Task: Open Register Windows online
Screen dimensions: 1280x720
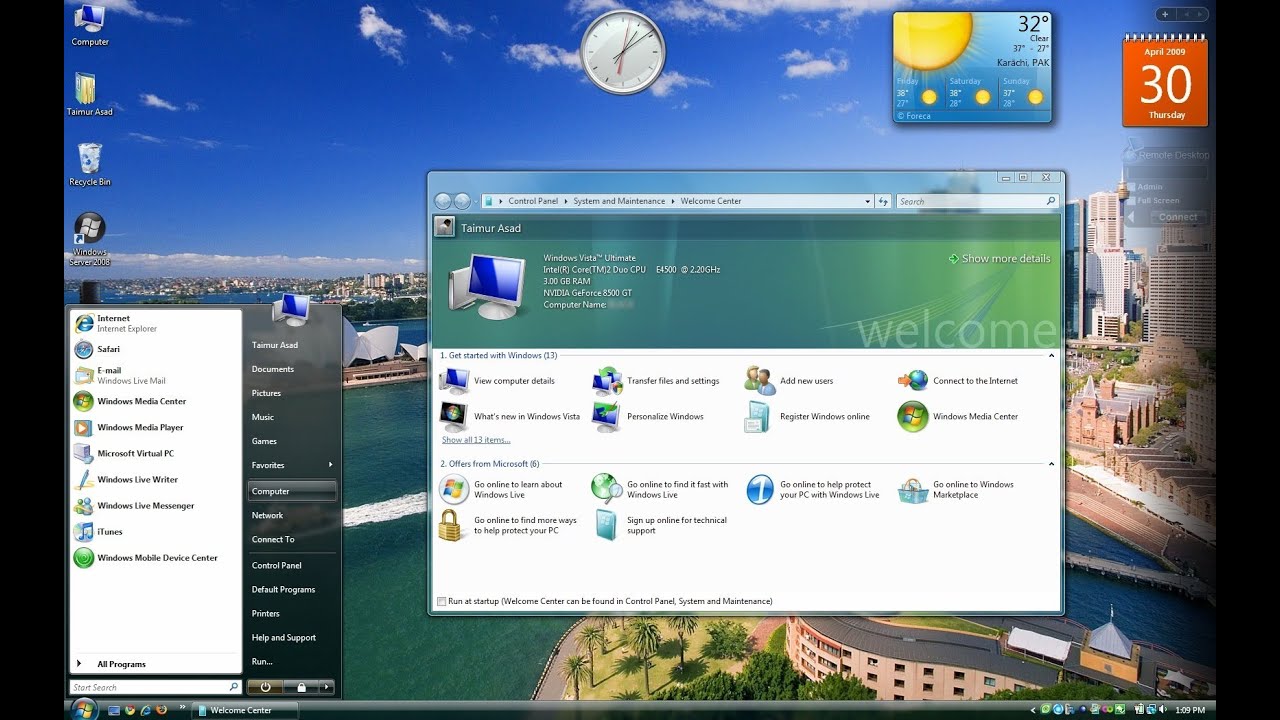Action: coord(808,416)
